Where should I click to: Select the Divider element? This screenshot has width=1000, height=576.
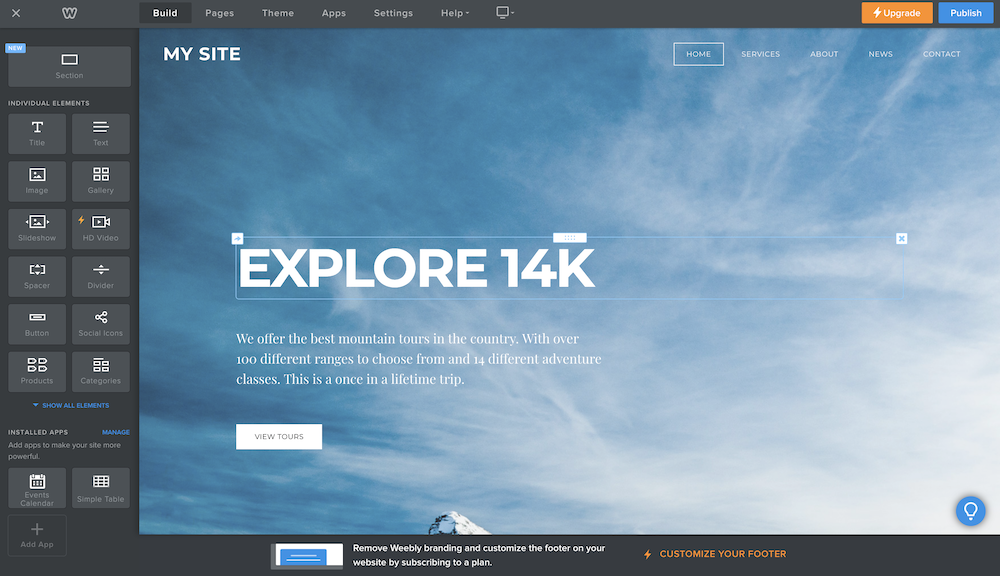[101, 276]
